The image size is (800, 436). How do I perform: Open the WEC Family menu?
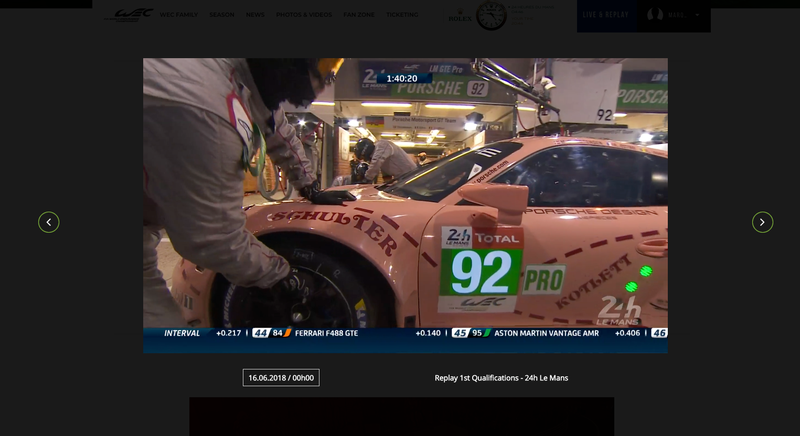[x=179, y=15]
